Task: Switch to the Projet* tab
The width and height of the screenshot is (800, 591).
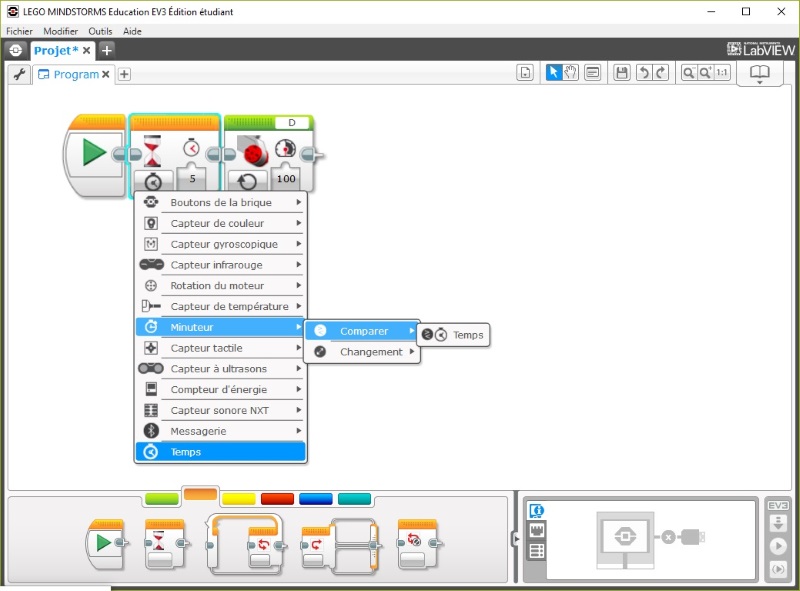Action: click(x=56, y=51)
